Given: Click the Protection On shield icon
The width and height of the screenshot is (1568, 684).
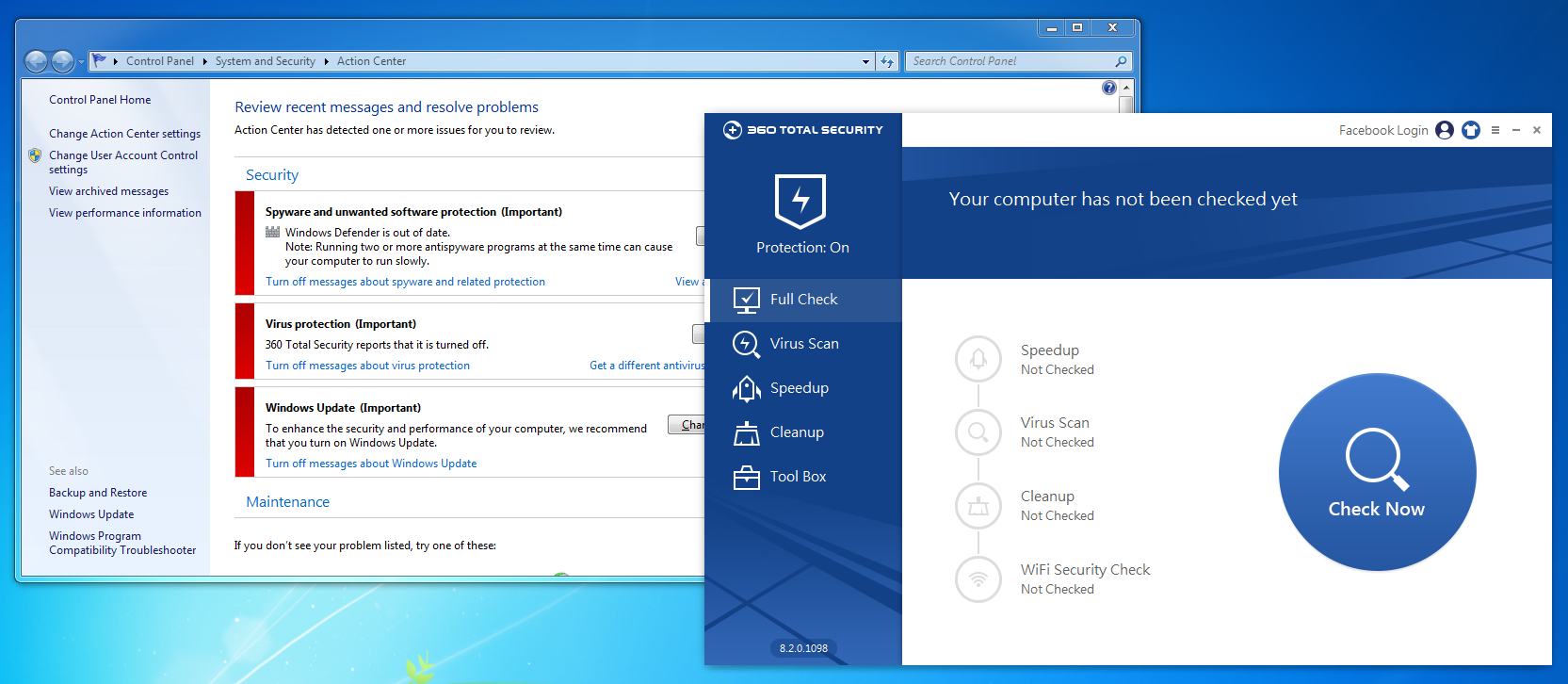Looking at the screenshot, I should (800, 201).
